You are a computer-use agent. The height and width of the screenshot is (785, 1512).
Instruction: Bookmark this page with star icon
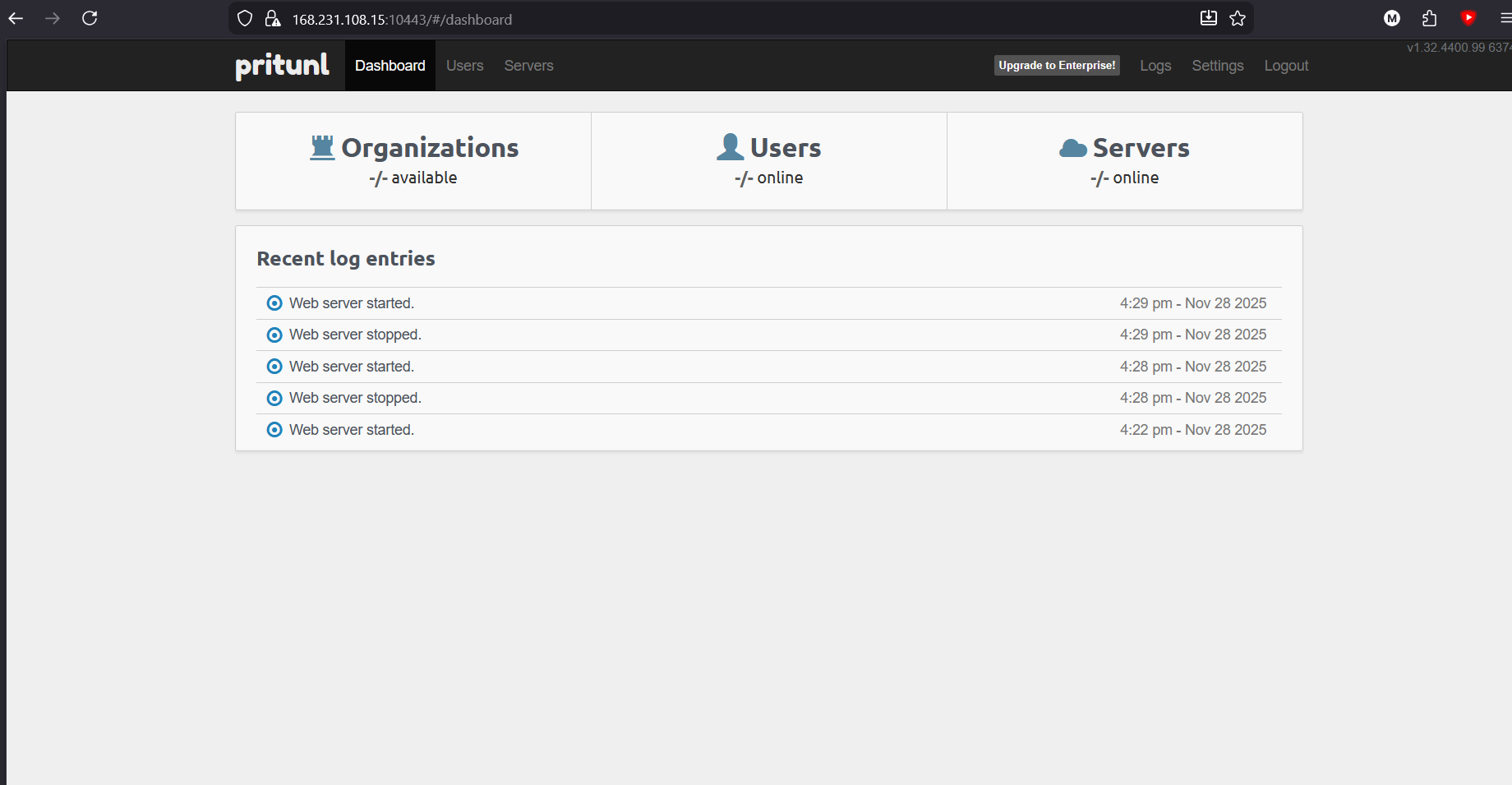coord(1238,19)
